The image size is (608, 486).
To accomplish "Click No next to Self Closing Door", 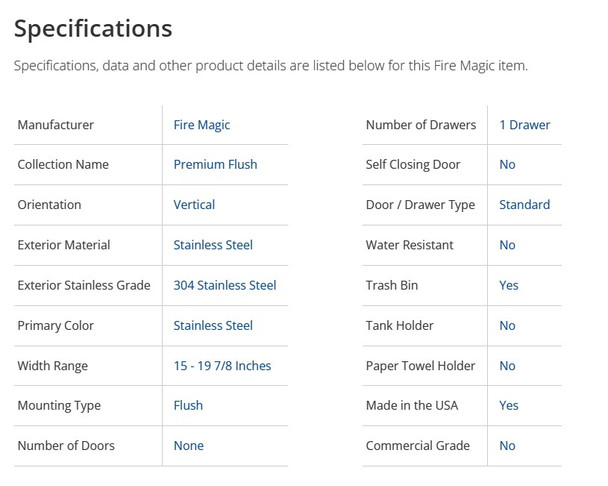I will (507, 165).
